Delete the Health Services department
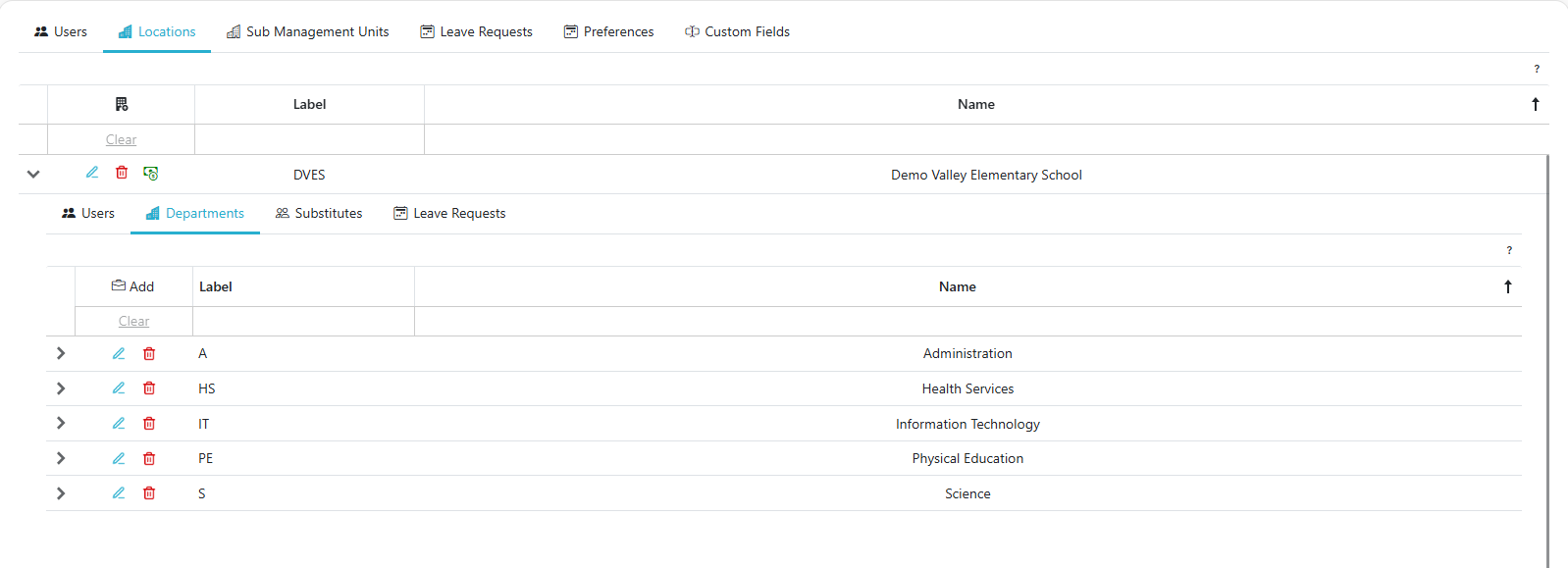This screenshot has width=1568, height=568. 149,388
